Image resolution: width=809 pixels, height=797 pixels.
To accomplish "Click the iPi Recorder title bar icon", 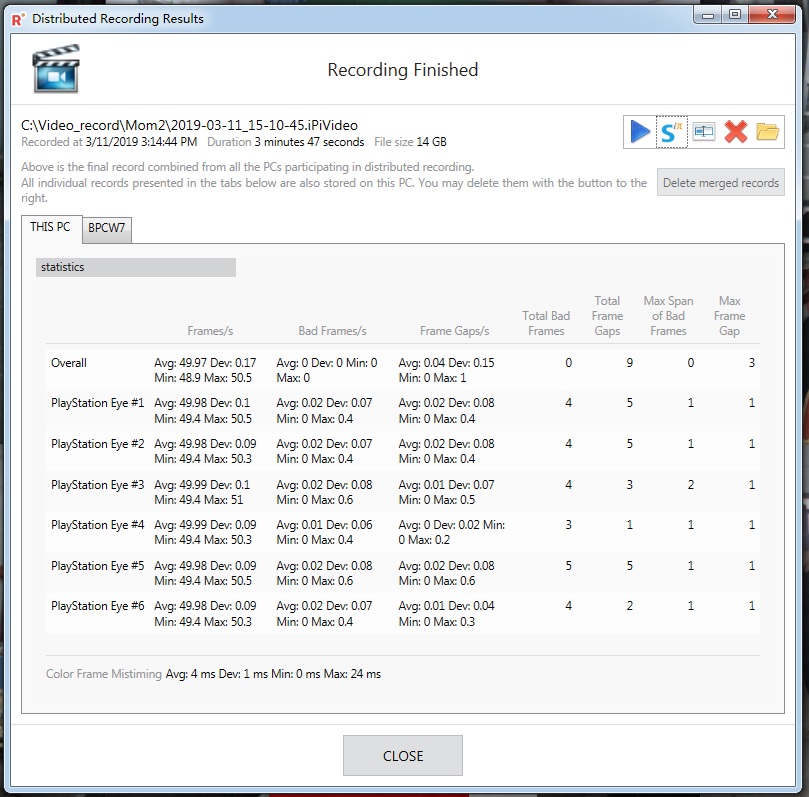I will (18, 19).
